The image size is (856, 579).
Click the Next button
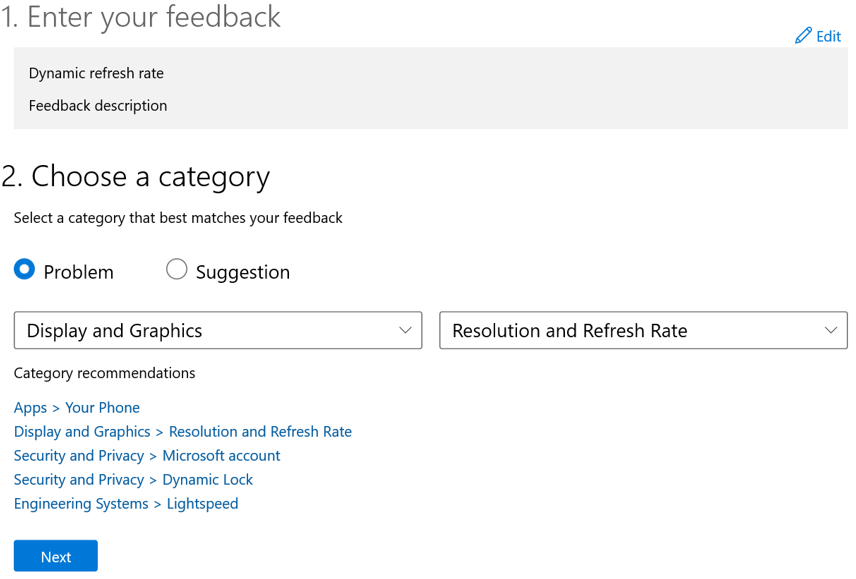(x=55, y=556)
